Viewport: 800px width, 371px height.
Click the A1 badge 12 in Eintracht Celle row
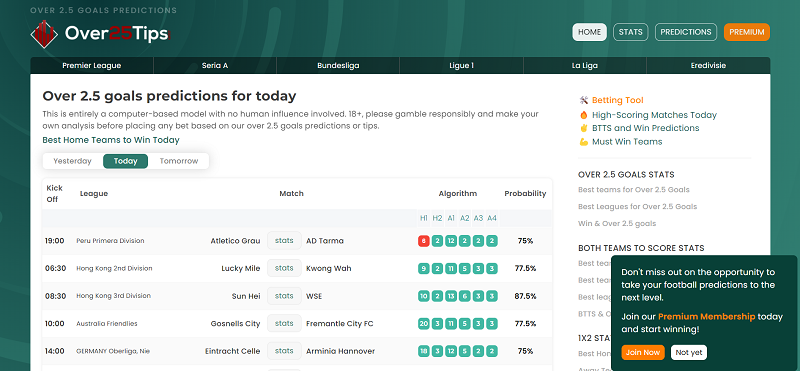click(451, 351)
